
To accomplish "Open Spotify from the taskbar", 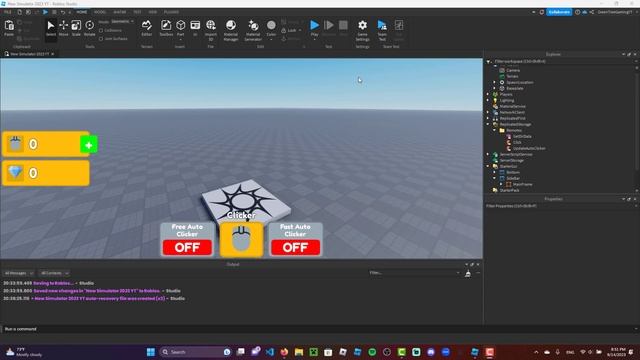I will [372, 352].
